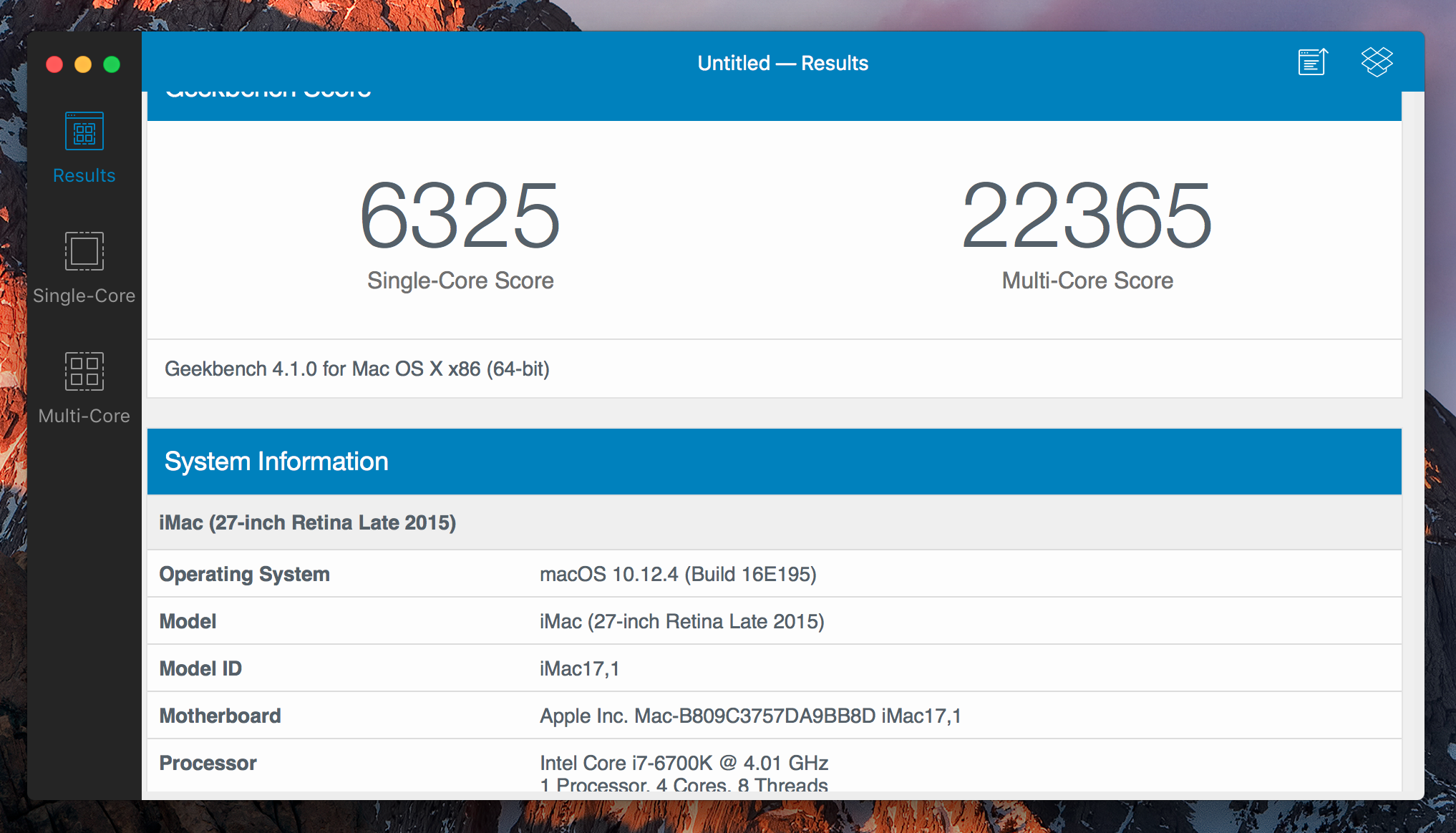Viewport: 1456px width, 833px height.
Task: Switch to the Multi-Core view icon
Action: pos(84,371)
